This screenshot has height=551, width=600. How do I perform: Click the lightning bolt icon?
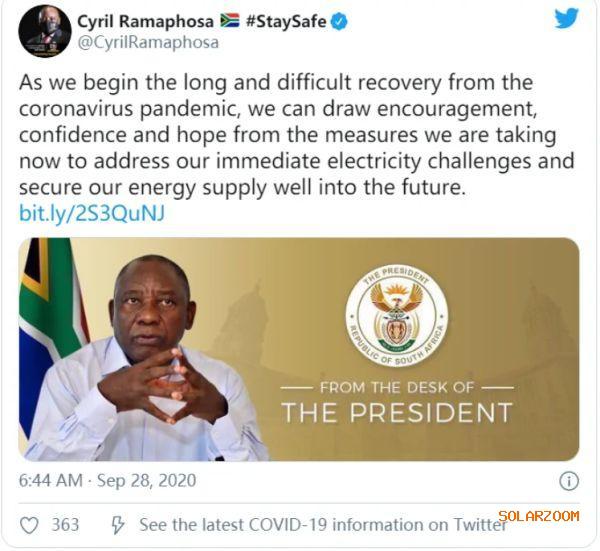pos(117,524)
